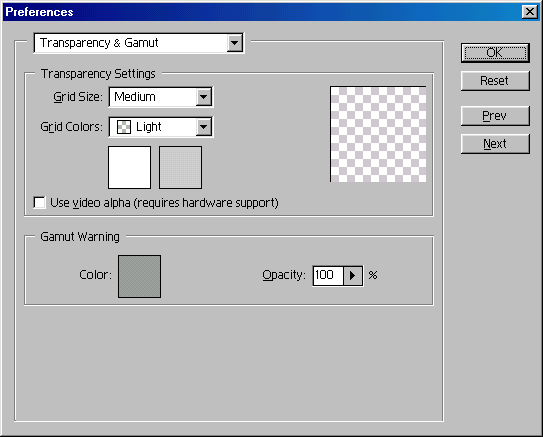Open the Gamut Warning color swatch
The width and height of the screenshot is (543, 437).
coord(140,276)
